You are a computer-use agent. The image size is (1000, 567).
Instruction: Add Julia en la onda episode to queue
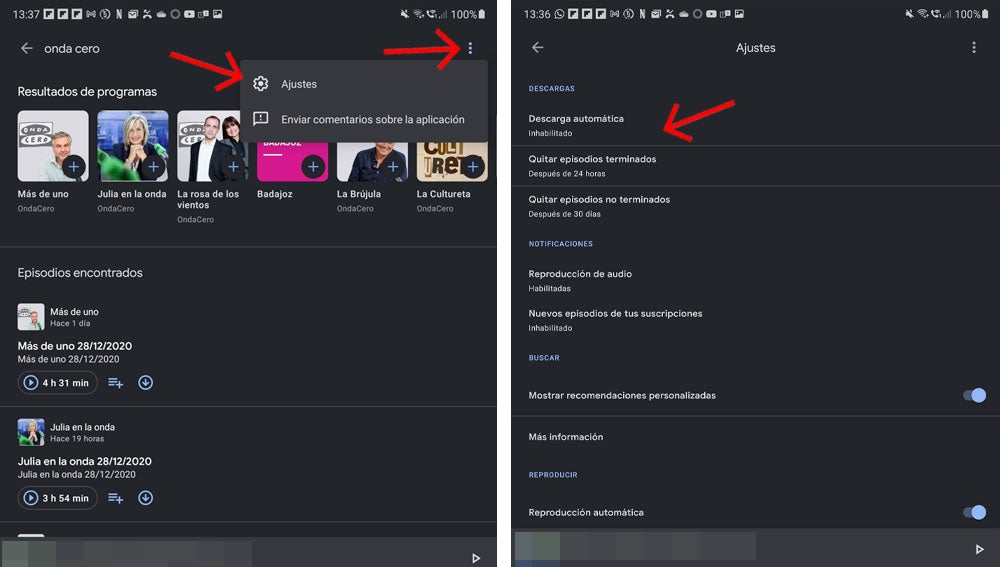[x=115, y=498]
